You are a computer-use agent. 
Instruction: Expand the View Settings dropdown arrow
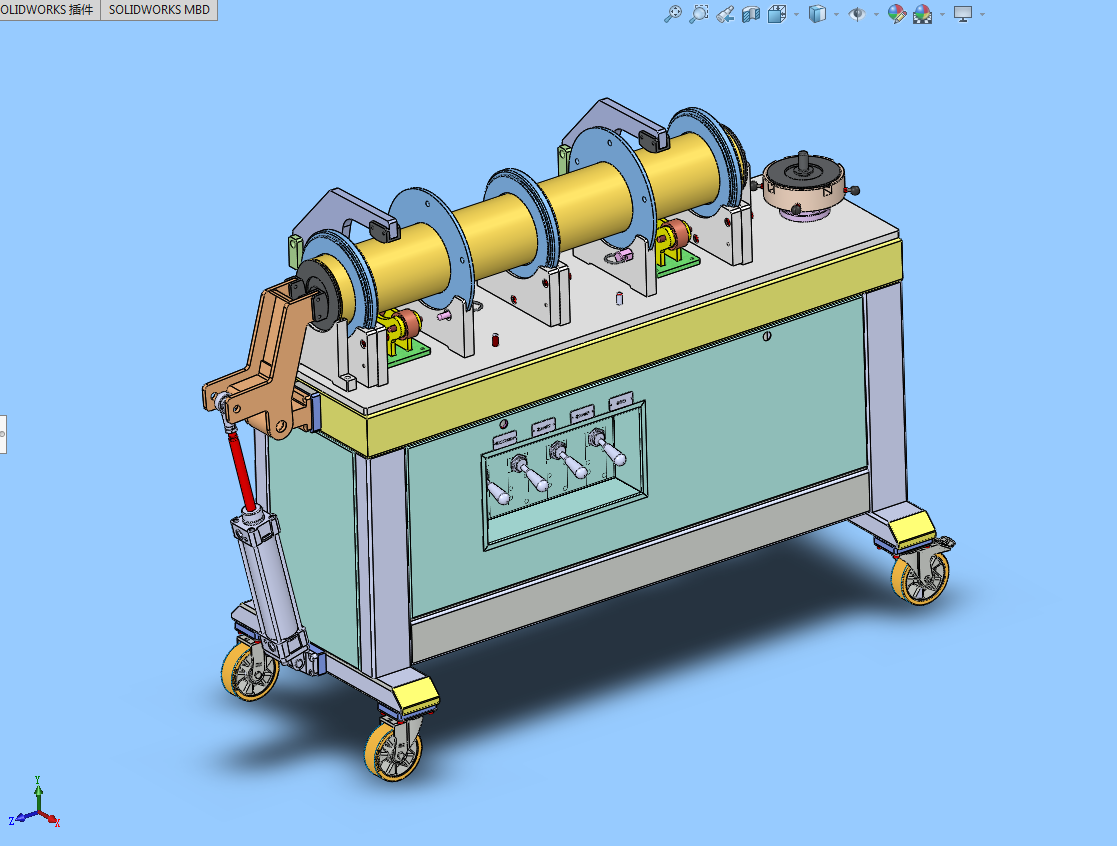pyautogui.click(x=982, y=14)
